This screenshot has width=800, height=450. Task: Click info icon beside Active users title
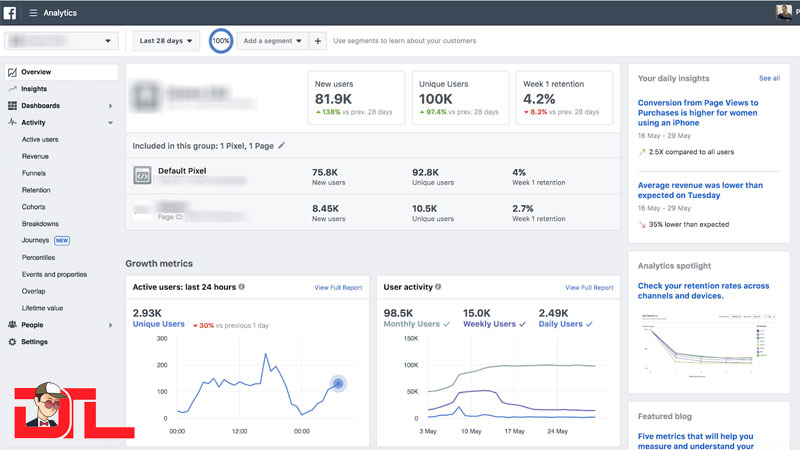pyautogui.click(x=242, y=287)
